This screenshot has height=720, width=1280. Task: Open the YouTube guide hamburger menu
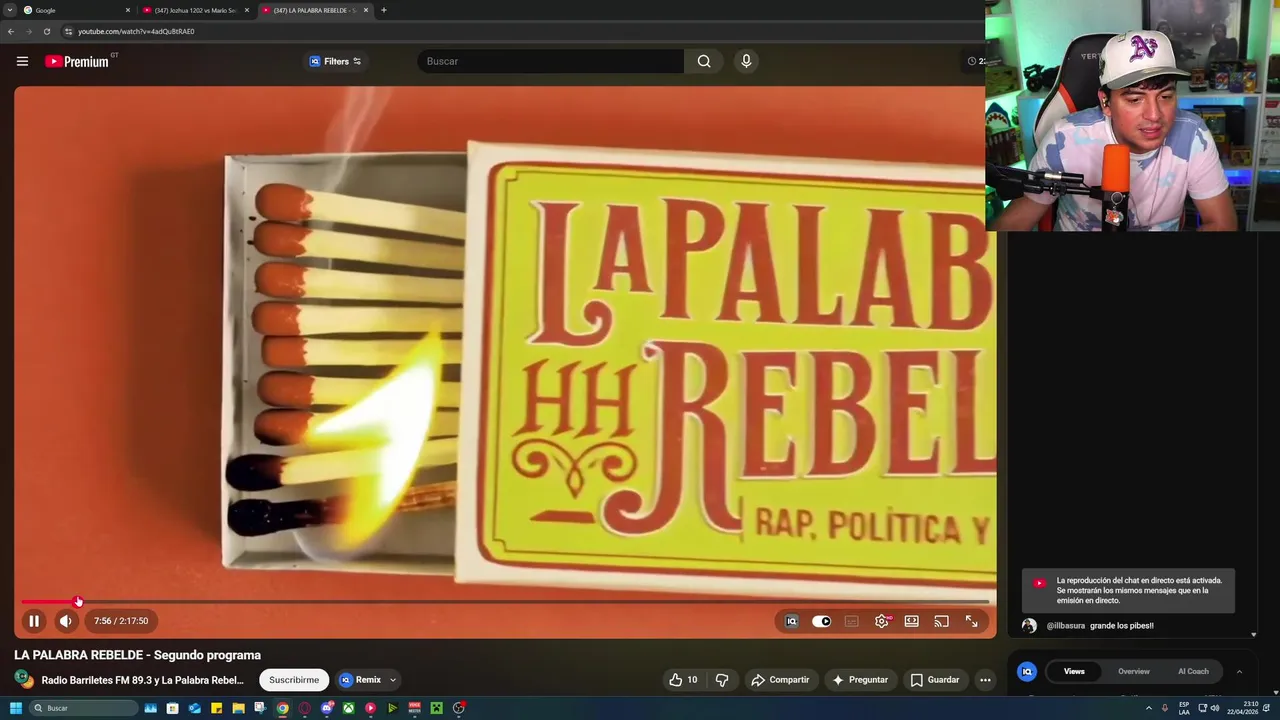tap(22, 61)
